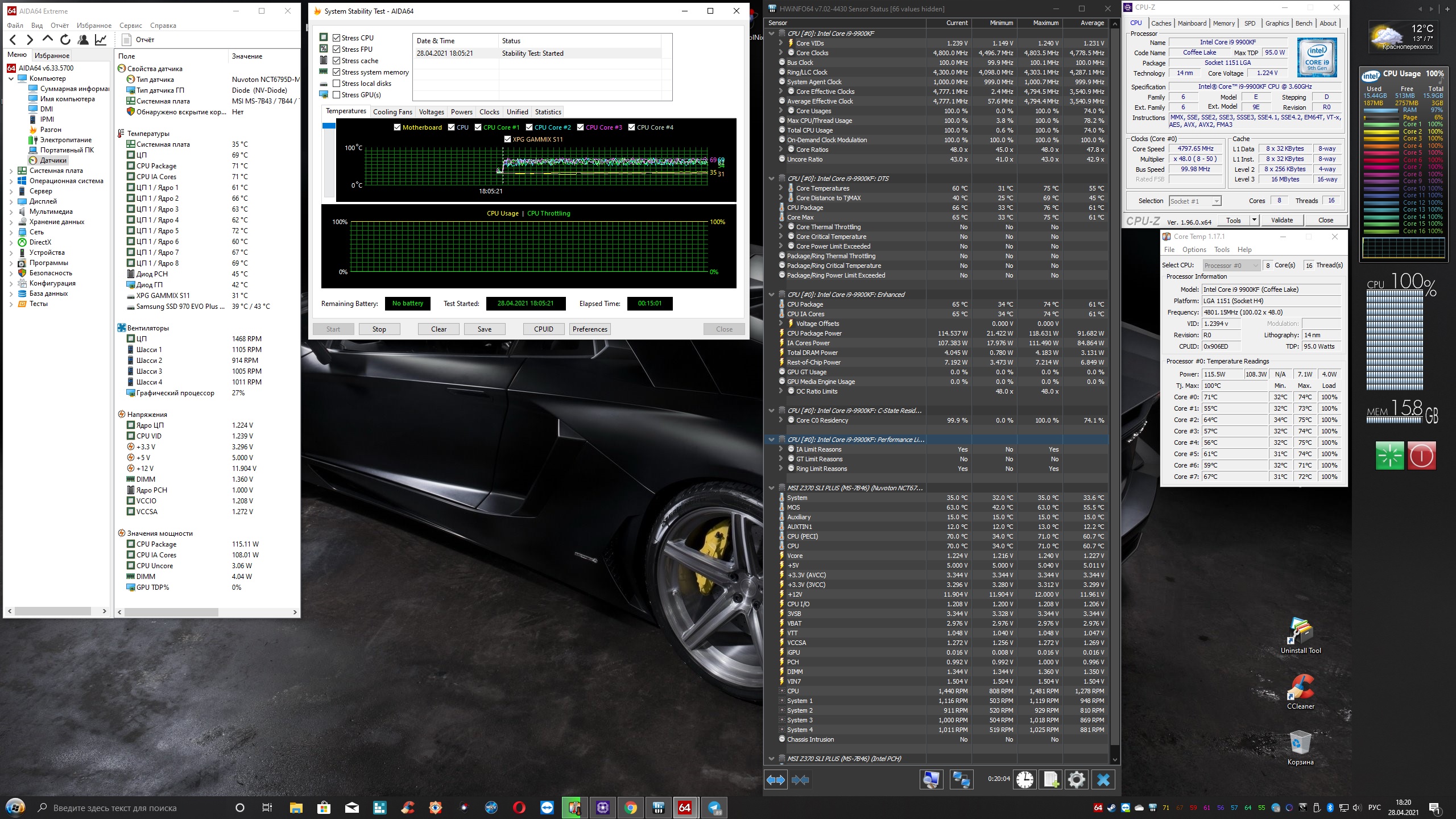The height and width of the screenshot is (819, 1456).
Task: Click AIDA64 navigate back arrow
Action: [x=13, y=39]
